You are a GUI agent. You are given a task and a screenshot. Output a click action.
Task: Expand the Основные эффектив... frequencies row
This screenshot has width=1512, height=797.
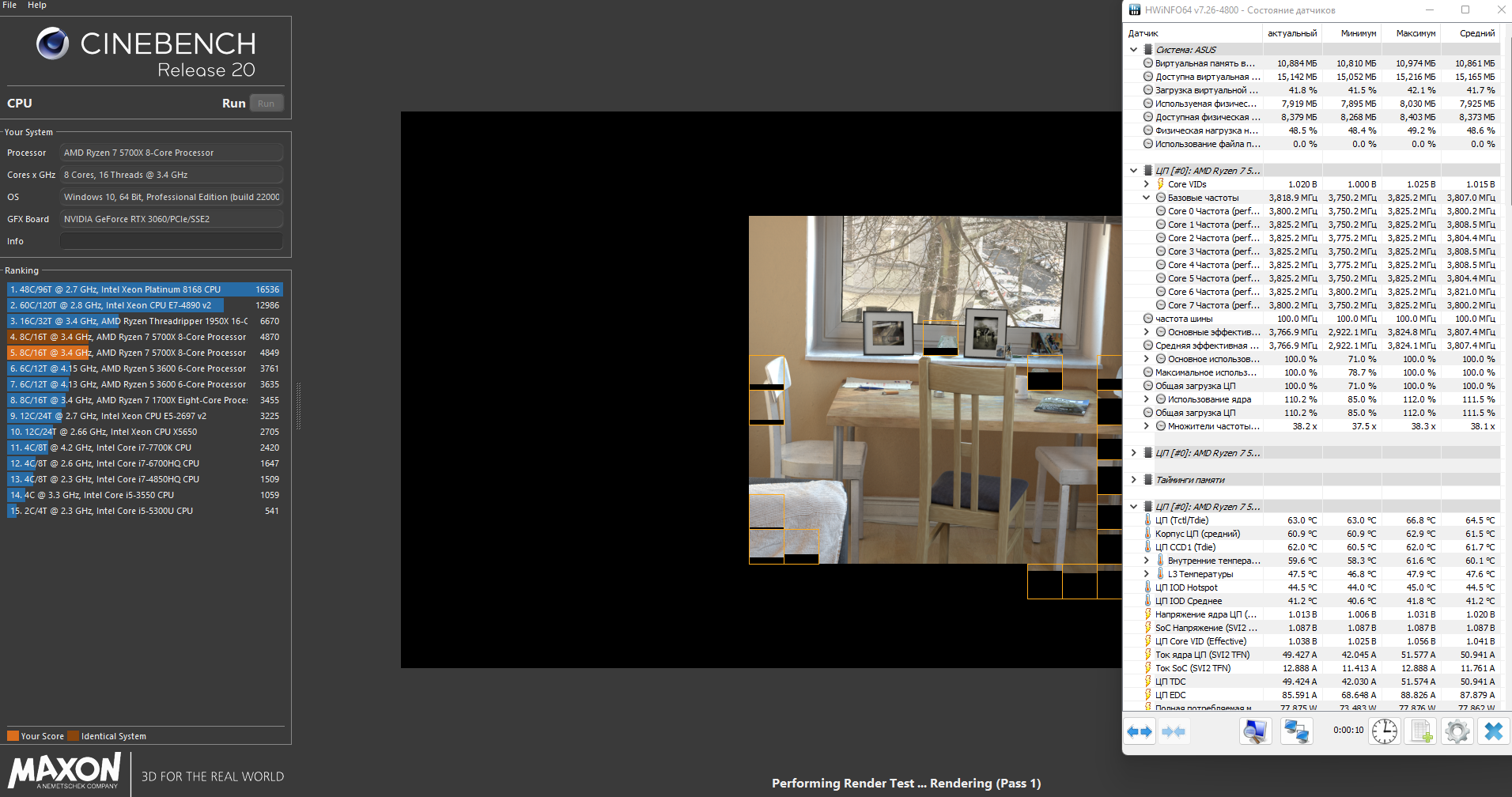point(1146,332)
